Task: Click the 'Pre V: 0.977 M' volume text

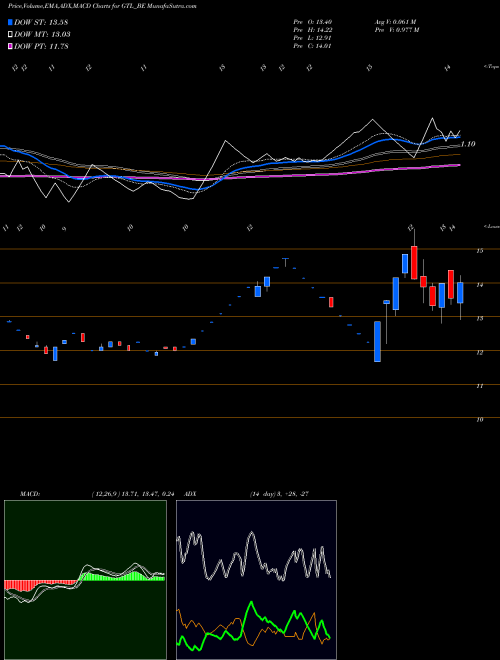Action: 396,30
